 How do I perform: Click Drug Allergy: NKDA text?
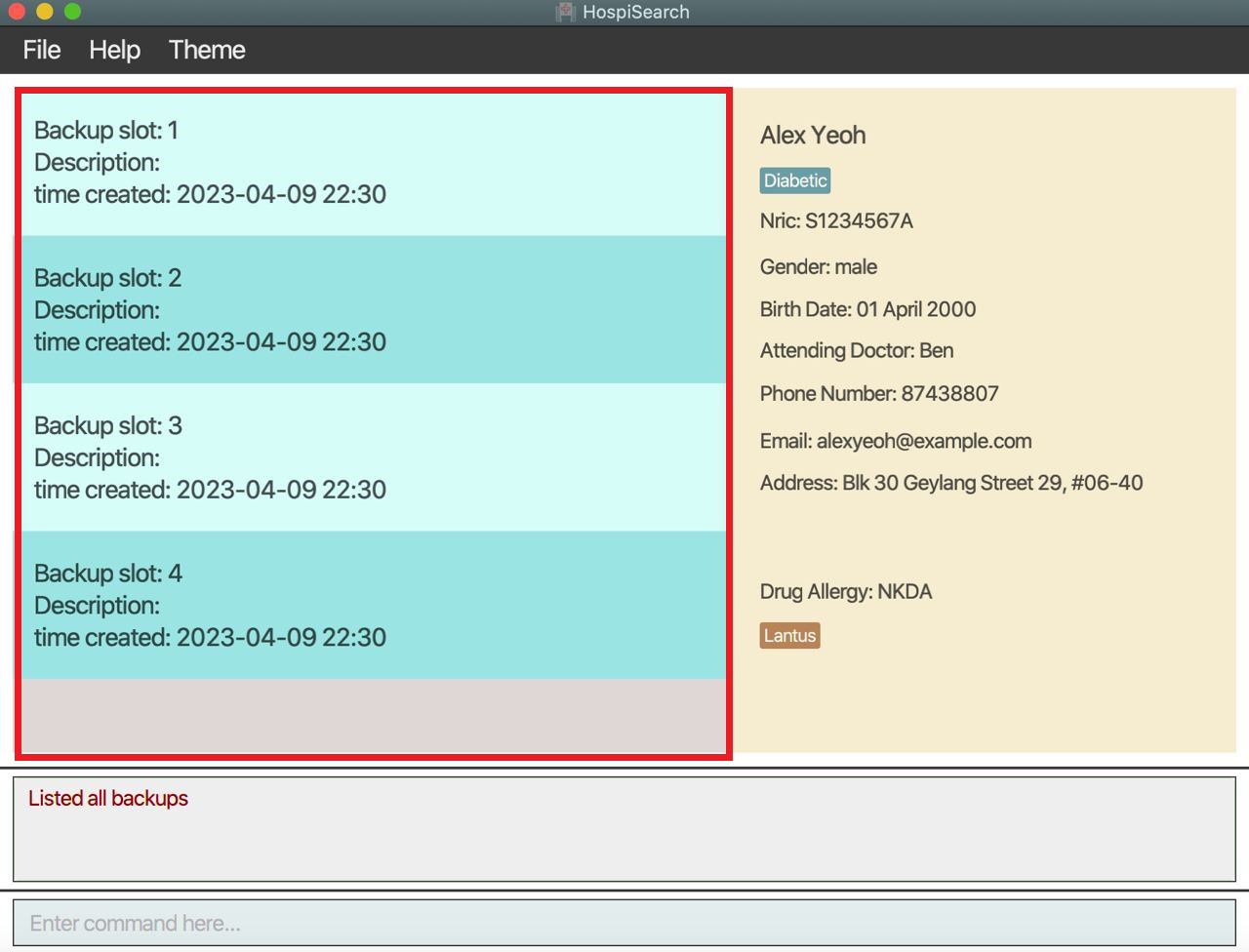pyautogui.click(x=846, y=592)
